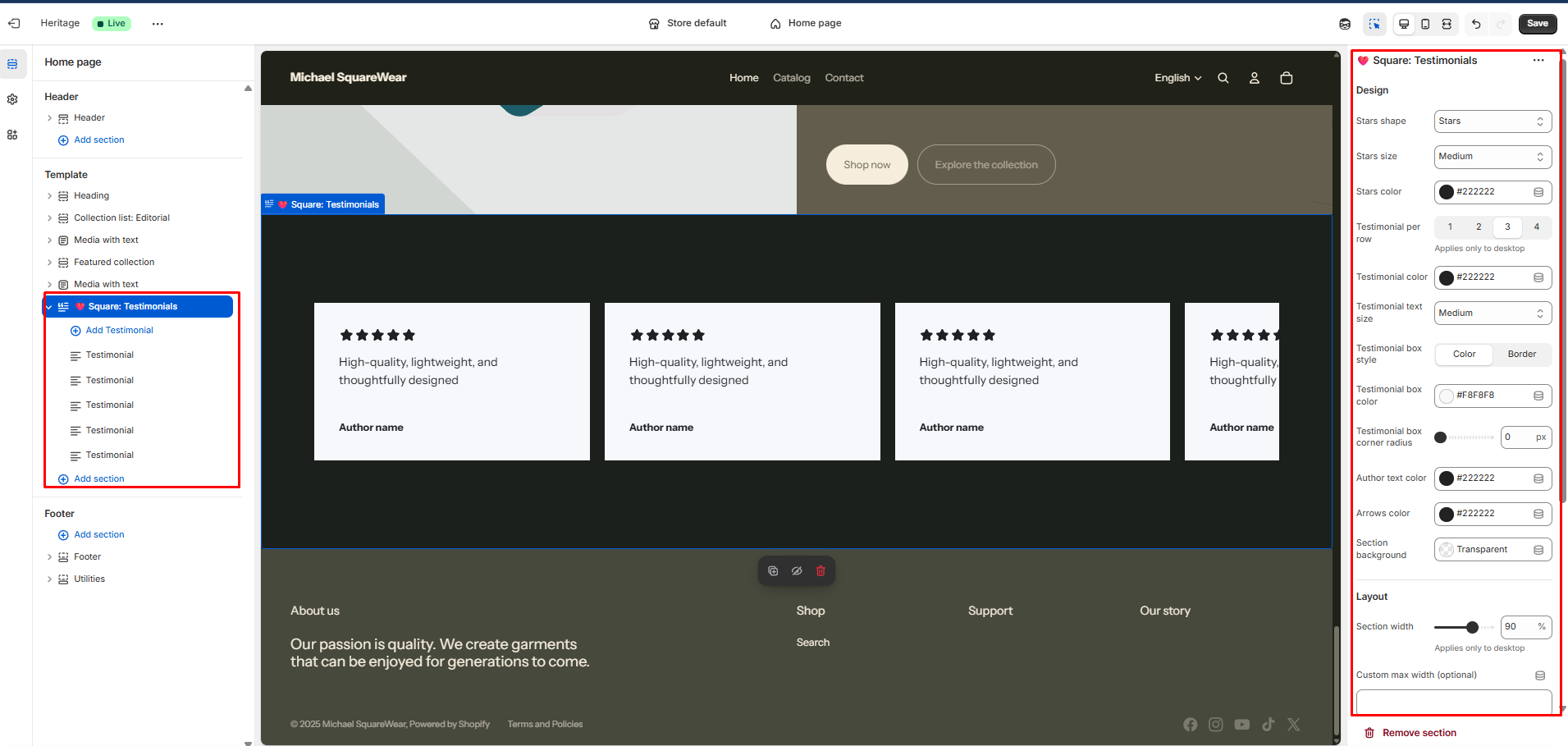Set Testimonial per row to 2

(x=1479, y=227)
